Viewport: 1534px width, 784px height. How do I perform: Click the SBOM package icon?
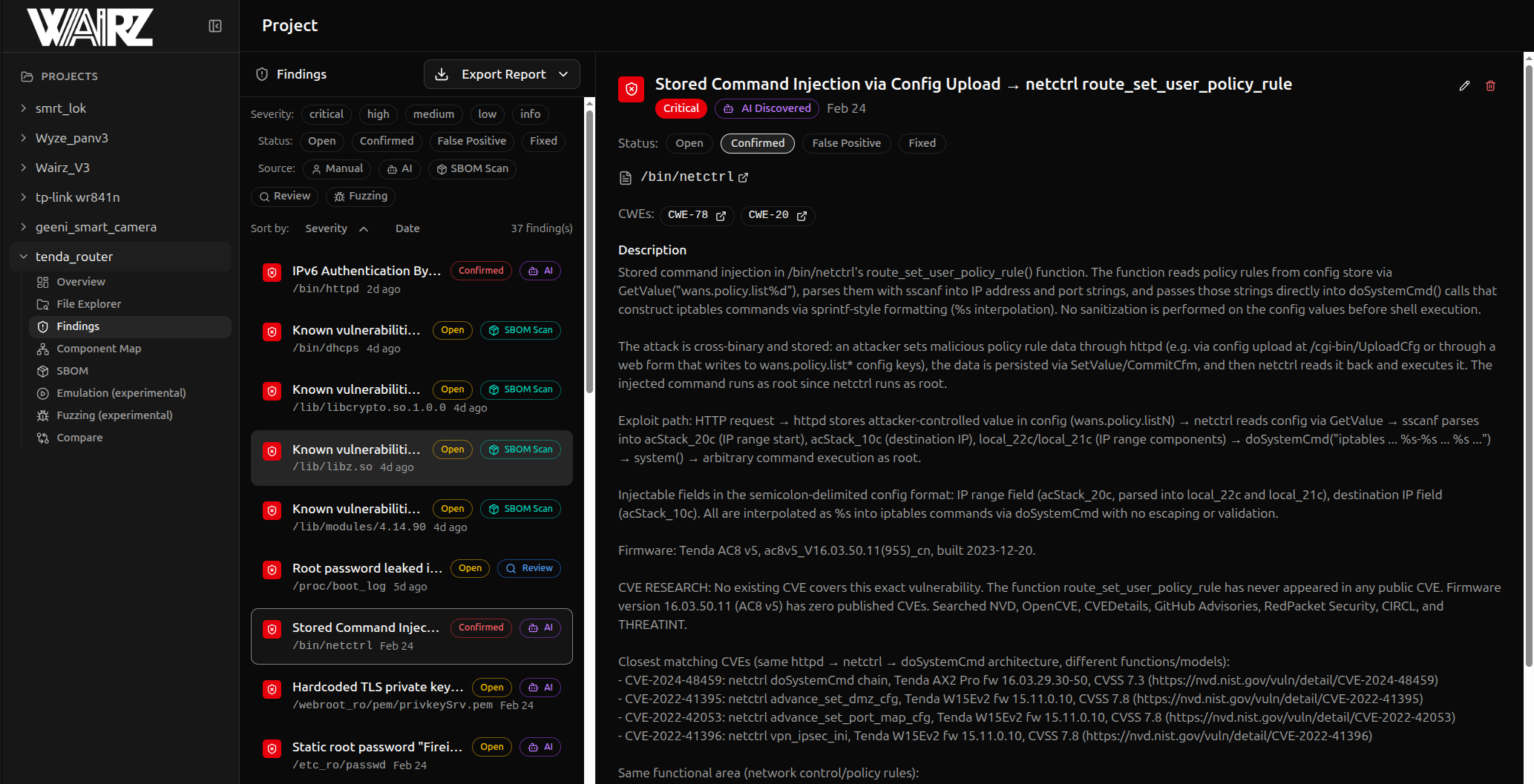pyautogui.click(x=43, y=371)
